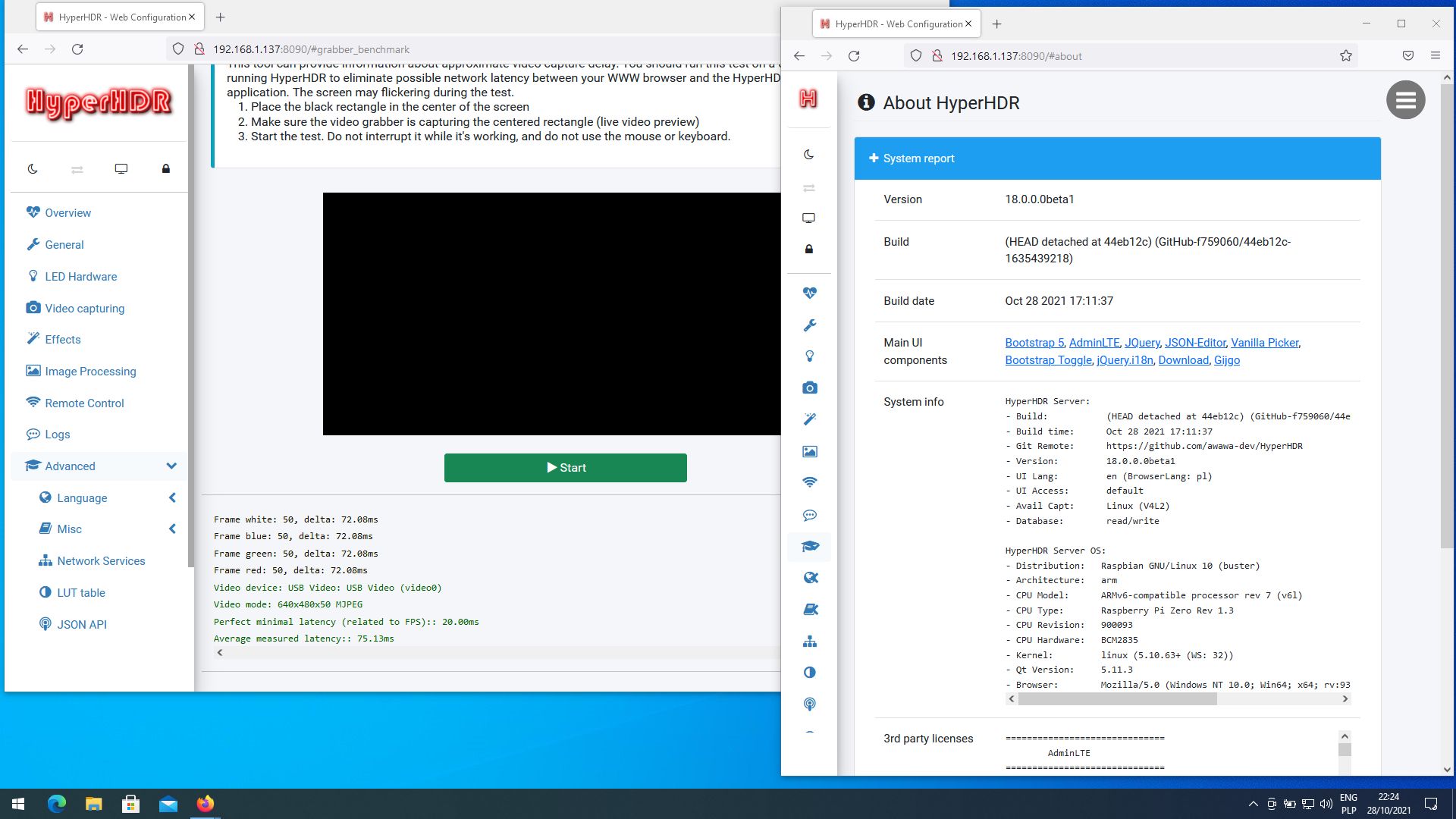Click the black video preview rectangle
1456x819 pixels.
pyautogui.click(x=551, y=314)
